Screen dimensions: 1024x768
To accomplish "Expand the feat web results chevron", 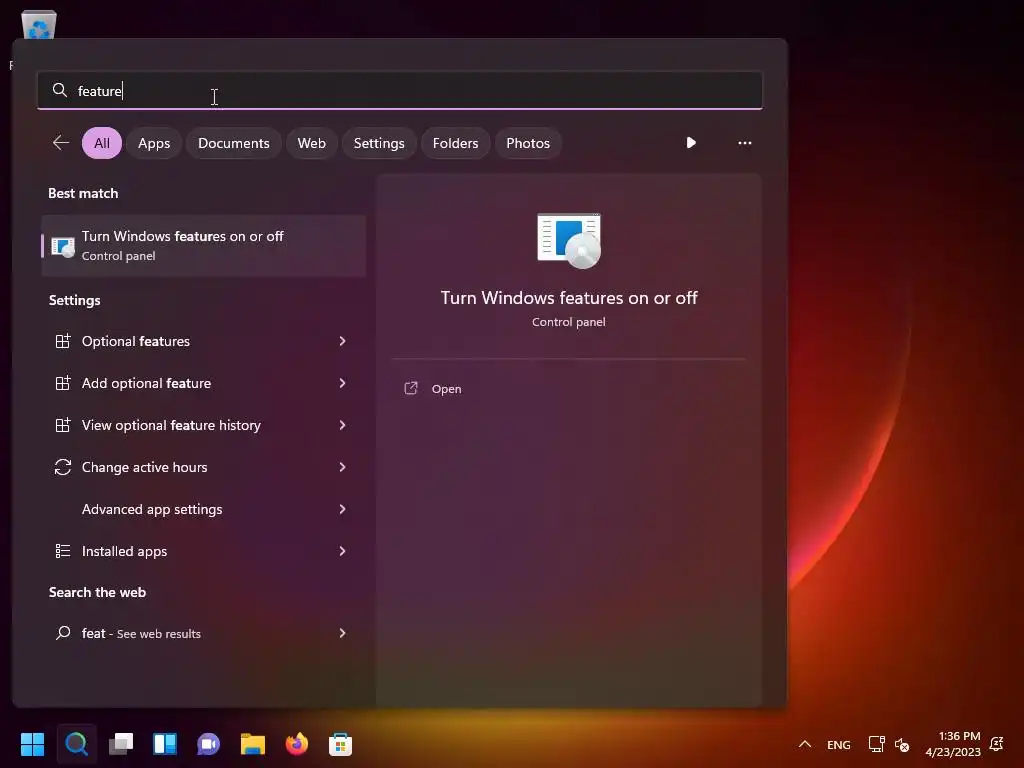I will click(342, 633).
